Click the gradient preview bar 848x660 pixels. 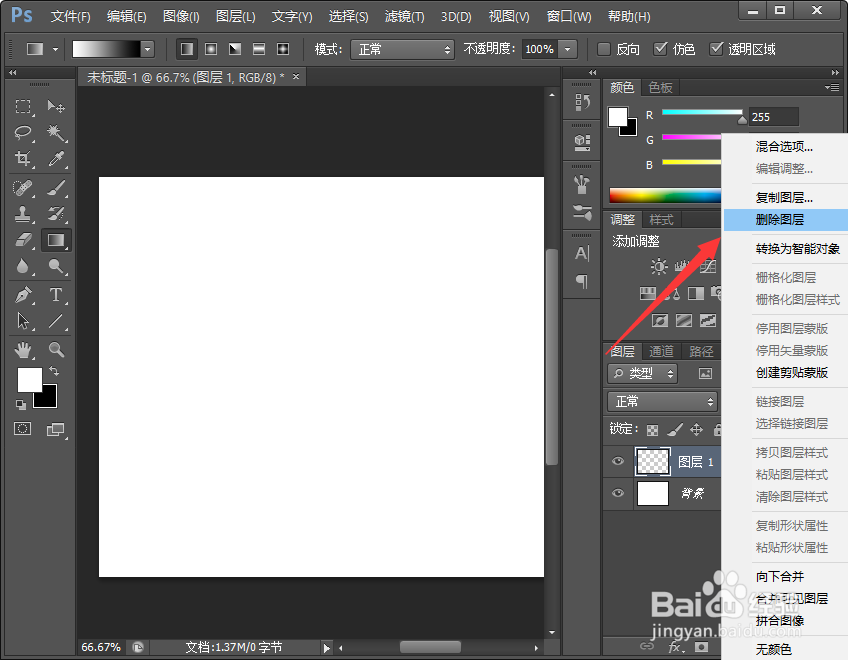(107, 49)
